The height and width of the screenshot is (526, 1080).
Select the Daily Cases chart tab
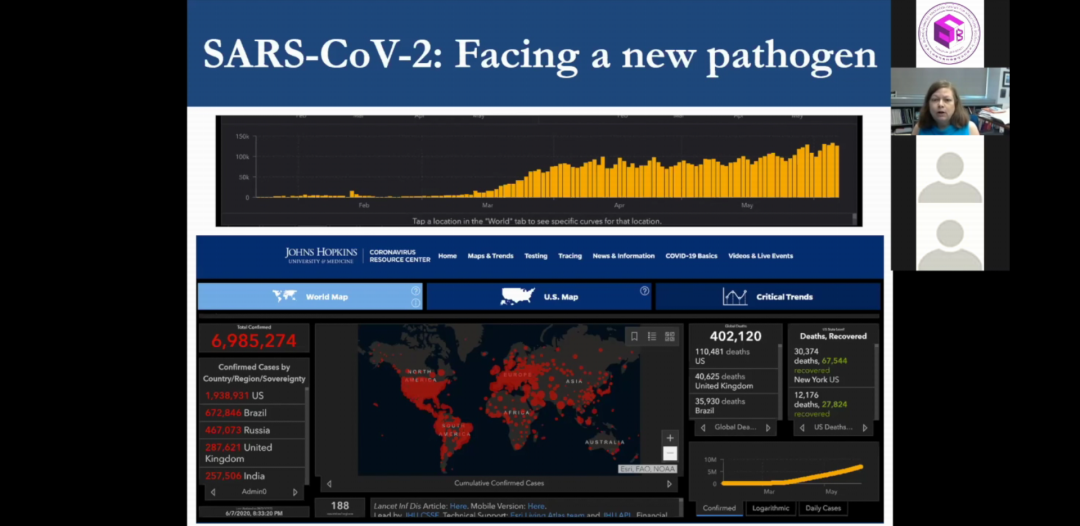point(823,508)
